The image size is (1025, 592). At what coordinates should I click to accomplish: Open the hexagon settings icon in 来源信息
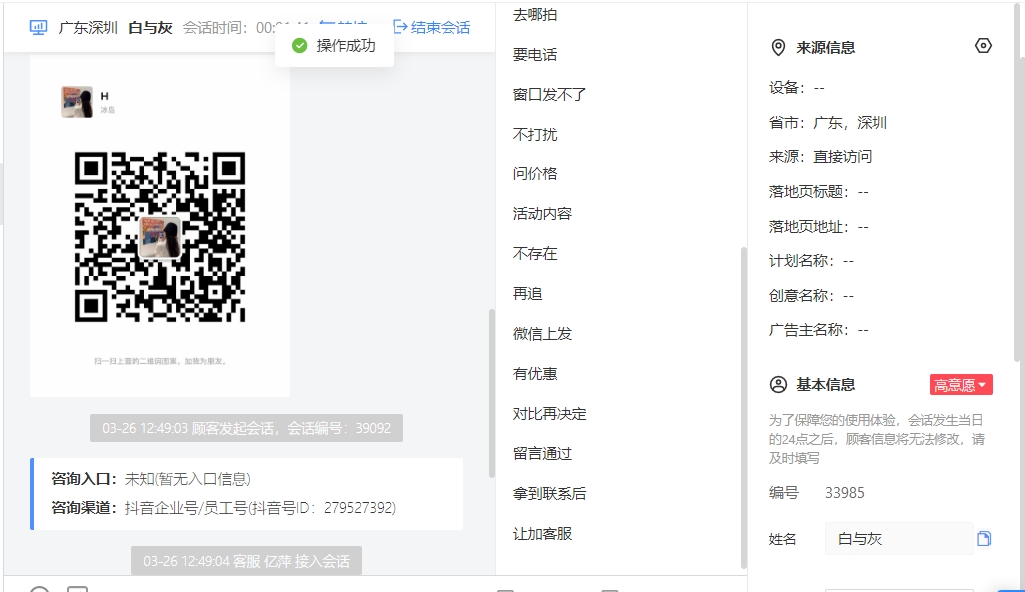click(x=983, y=46)
